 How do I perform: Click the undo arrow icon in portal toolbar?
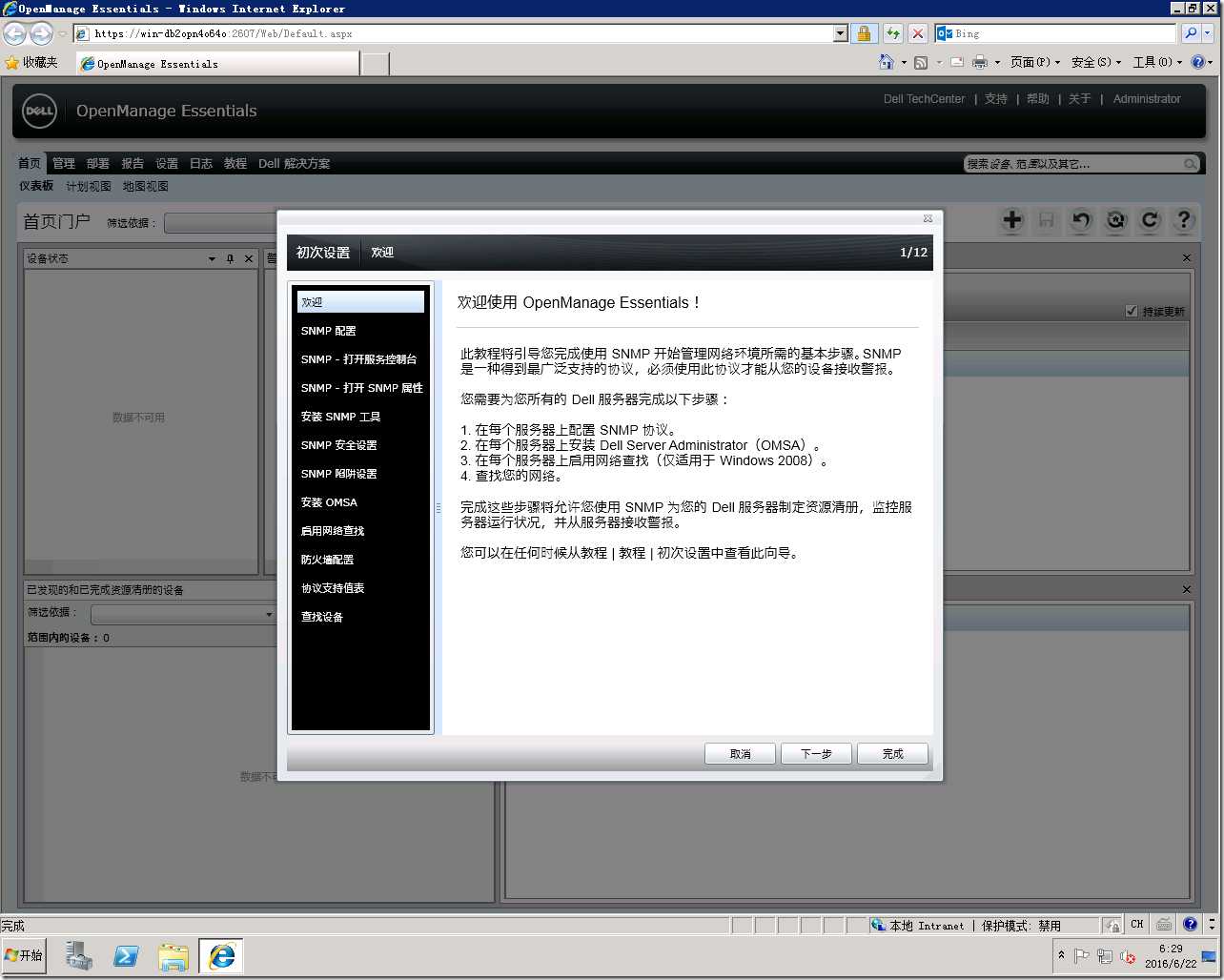[1081, 220]
